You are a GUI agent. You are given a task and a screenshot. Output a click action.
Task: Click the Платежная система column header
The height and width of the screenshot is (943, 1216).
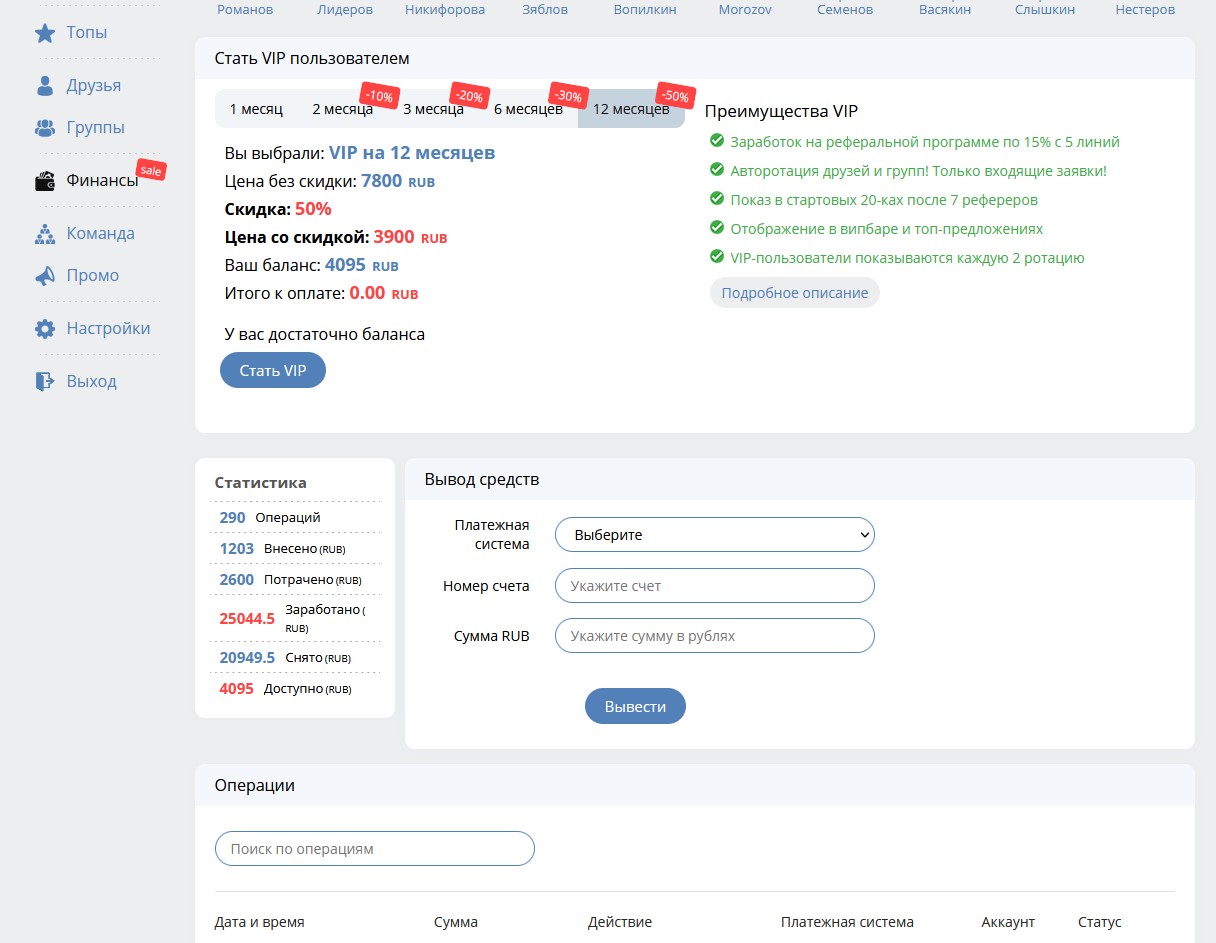847,922
